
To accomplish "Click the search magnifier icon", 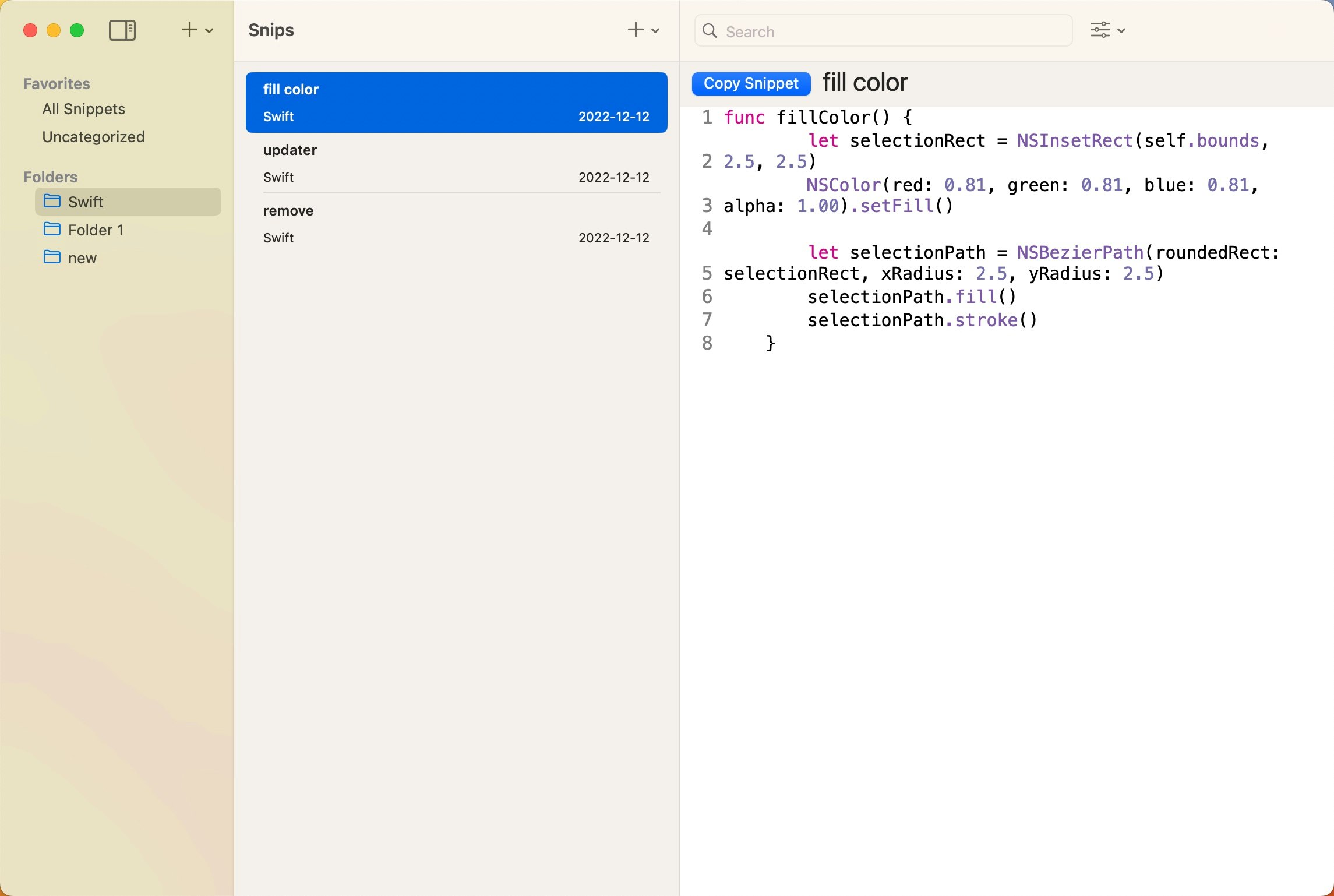I will click(710, 31).
